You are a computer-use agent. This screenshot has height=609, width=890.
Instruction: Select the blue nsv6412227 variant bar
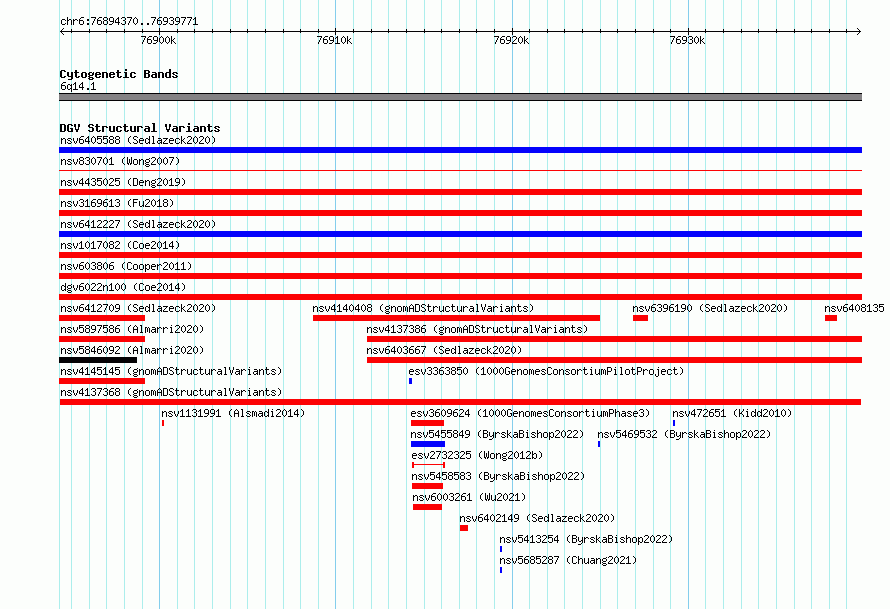[460, 234]
